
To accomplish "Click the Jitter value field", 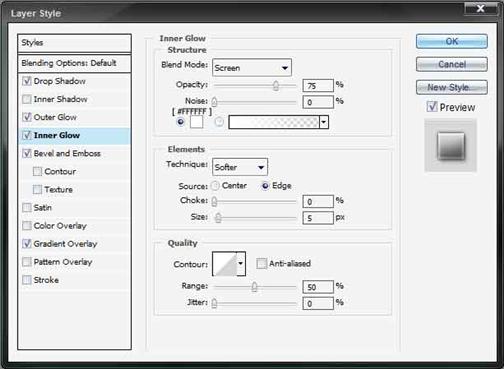I will tap(318, 303).
